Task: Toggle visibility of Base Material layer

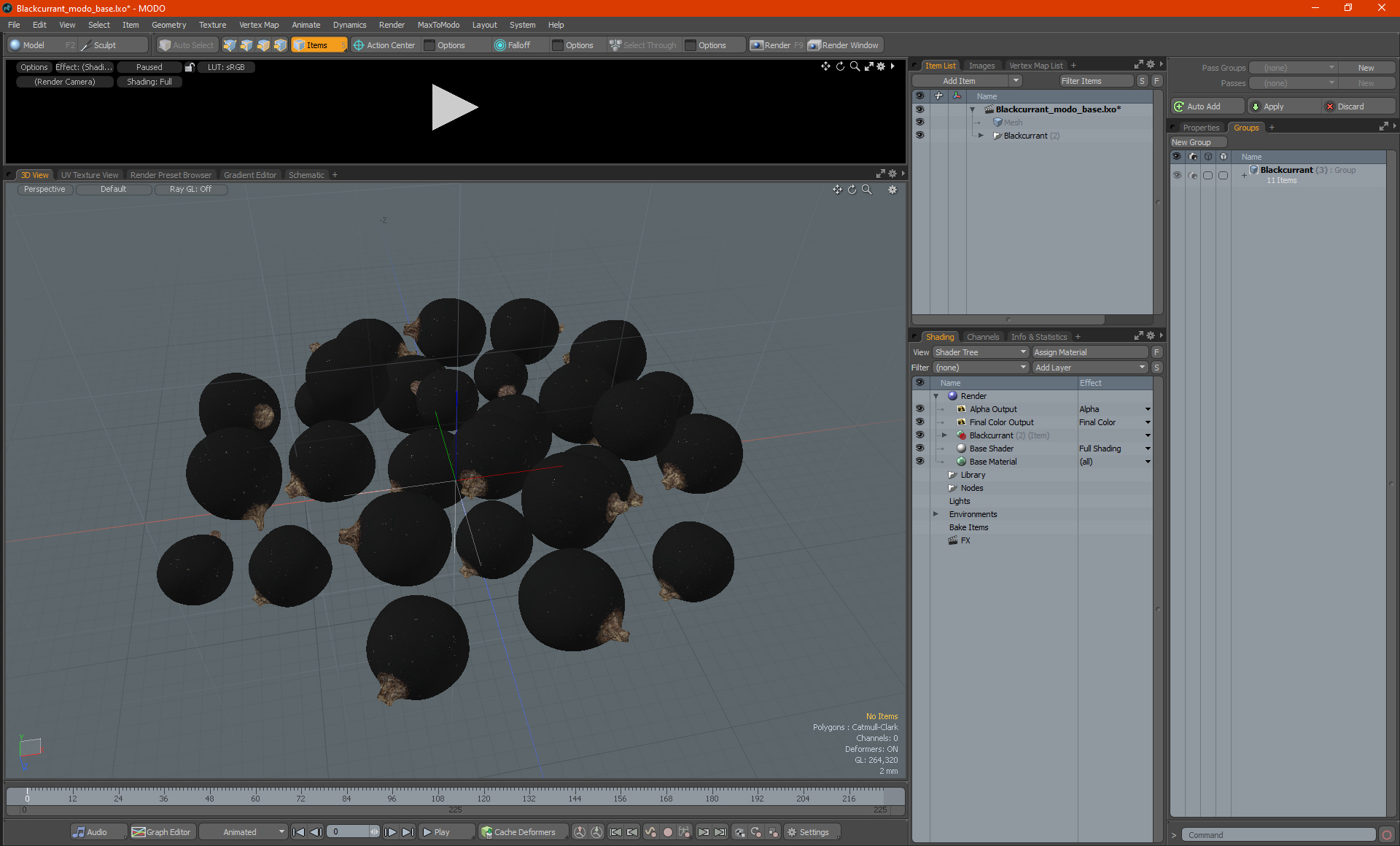Action: coord(919,462)
